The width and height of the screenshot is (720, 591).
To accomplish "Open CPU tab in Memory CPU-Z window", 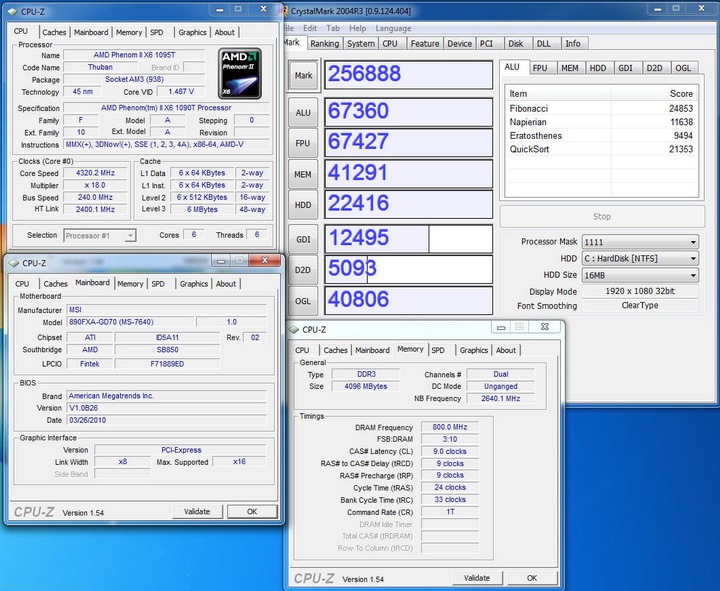I will click(302, 350).
